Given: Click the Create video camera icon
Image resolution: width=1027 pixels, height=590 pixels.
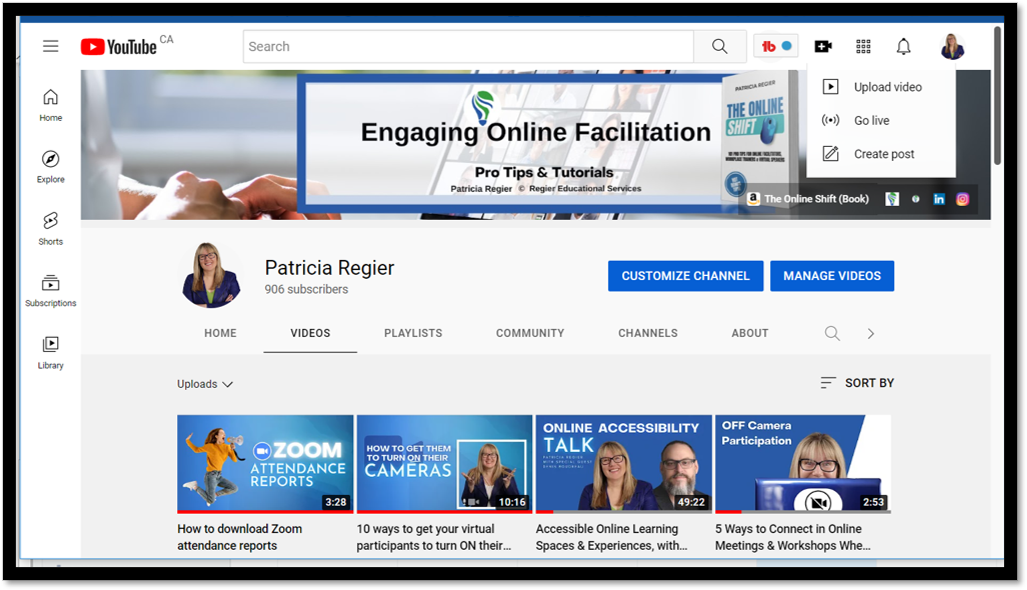Looking at the screenshot, I should click(x=823, y=46).
